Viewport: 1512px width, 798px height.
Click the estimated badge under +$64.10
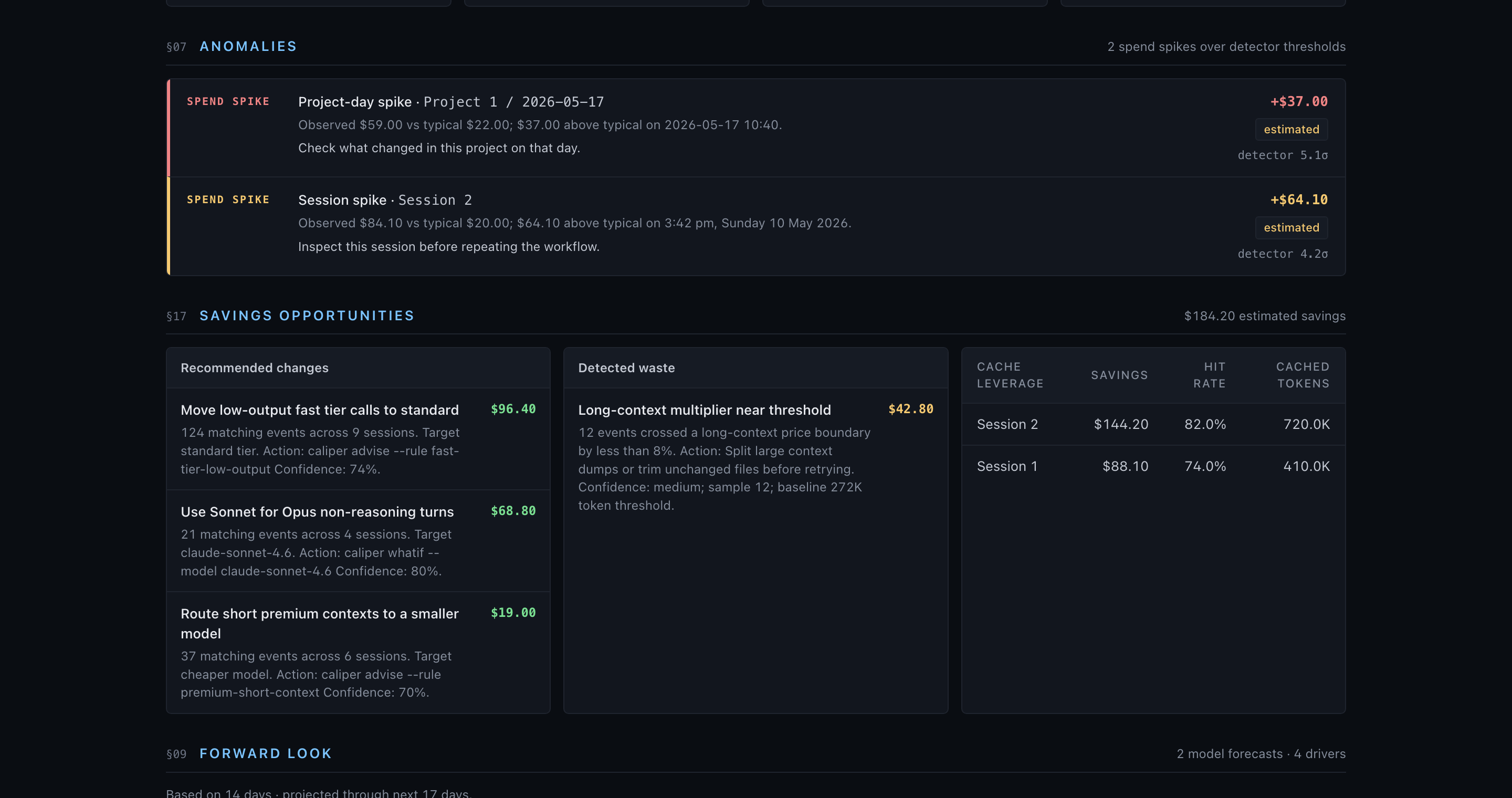1291,228
